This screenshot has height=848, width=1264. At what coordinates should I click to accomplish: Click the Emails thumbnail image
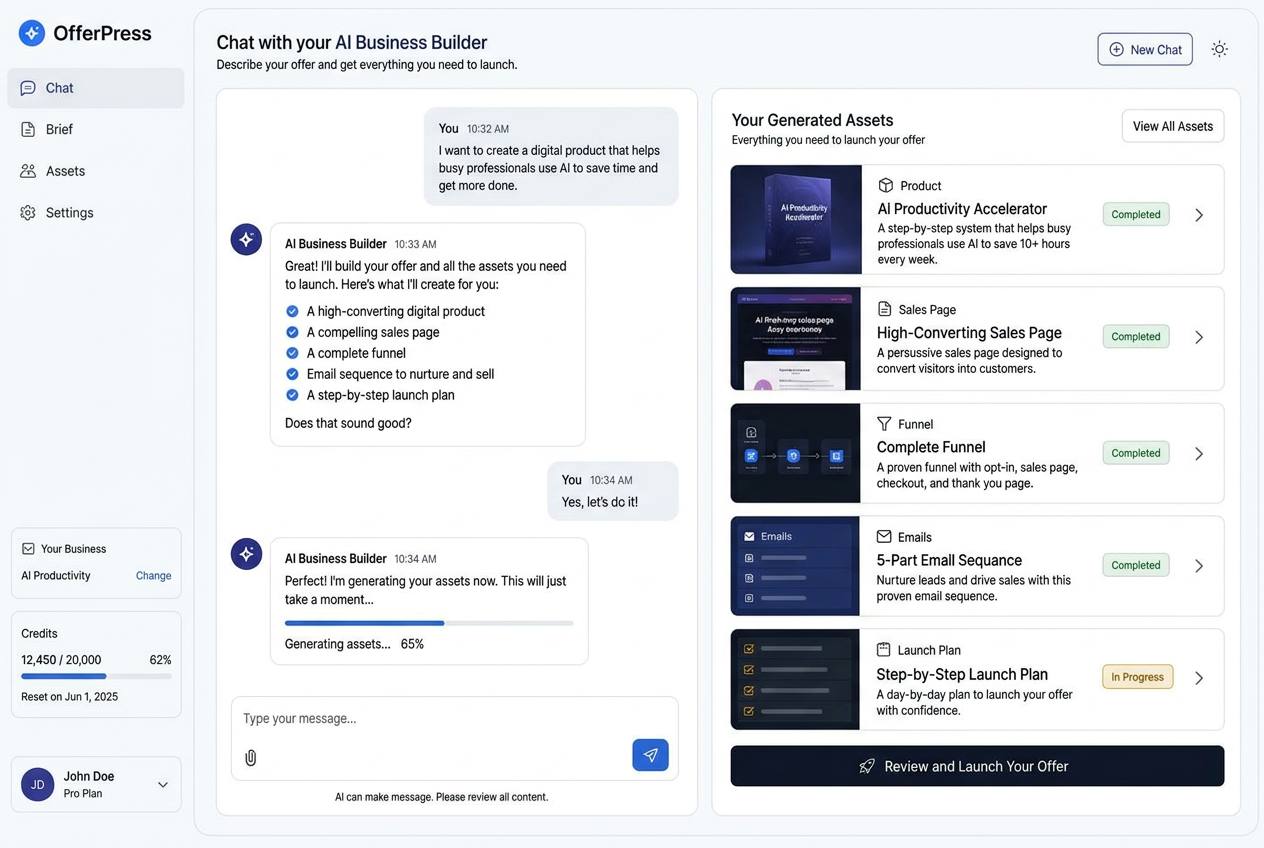795,566
